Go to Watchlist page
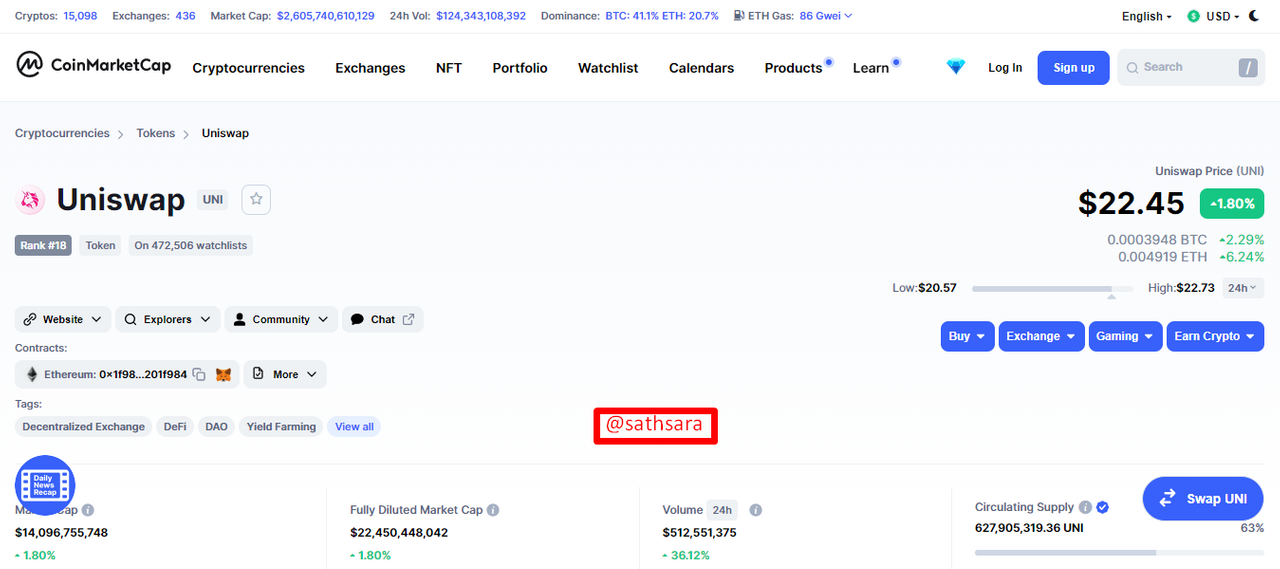This screenshot has height=569, width=1280. coord(608,68)
